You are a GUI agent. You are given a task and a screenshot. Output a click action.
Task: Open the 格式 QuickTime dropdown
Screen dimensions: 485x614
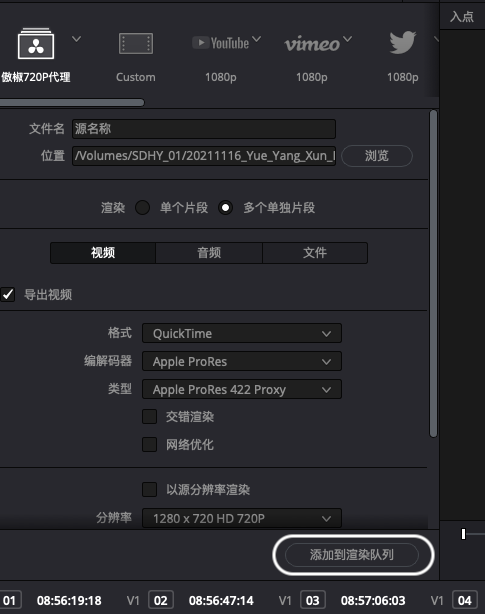tap(242, 333)
